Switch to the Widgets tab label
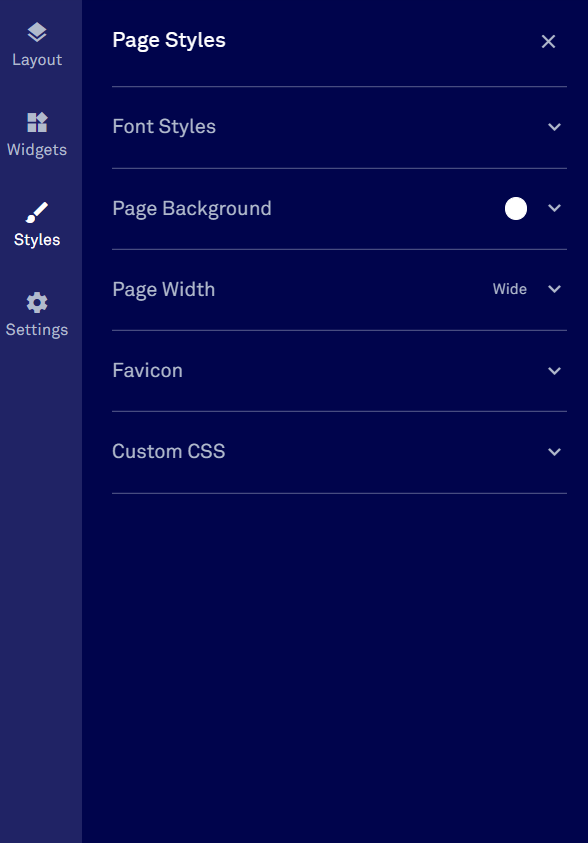This screenshot has width=588, height=843. click(x=37, y=149)
